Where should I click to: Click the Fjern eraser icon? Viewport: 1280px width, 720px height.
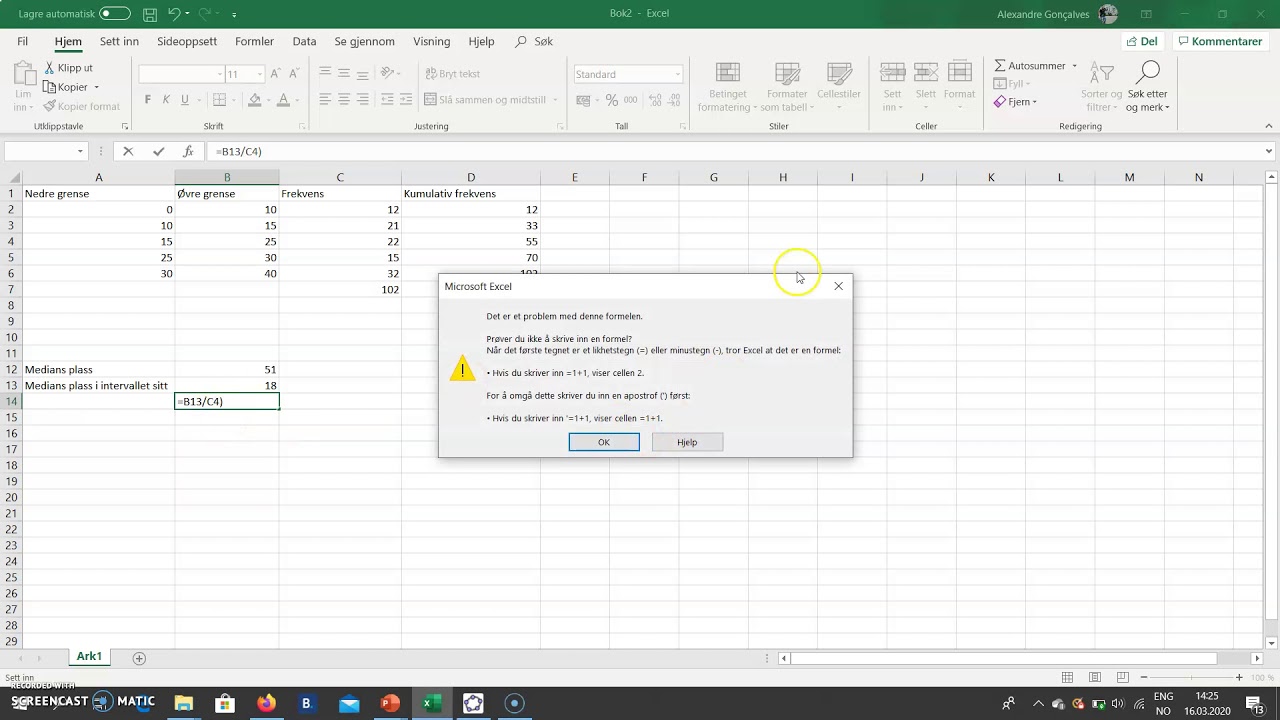tap(1000, 102)
